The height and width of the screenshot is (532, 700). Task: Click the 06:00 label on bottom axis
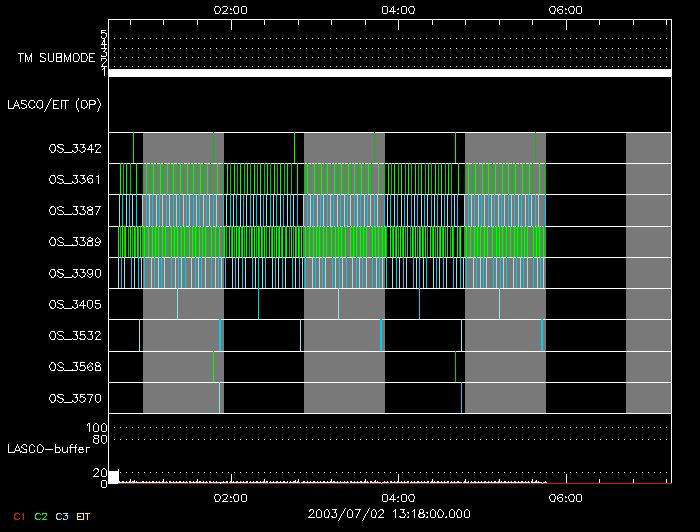(x=566, y=497)
